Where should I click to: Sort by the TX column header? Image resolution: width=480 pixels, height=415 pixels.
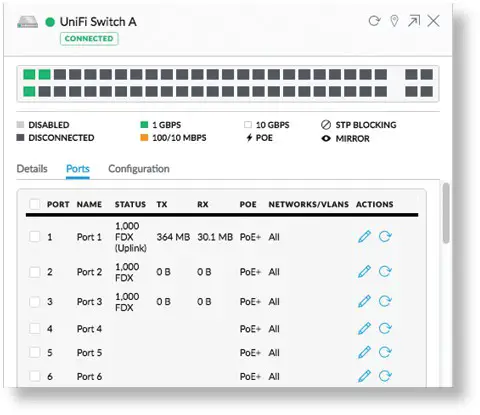tap(162, 204)
